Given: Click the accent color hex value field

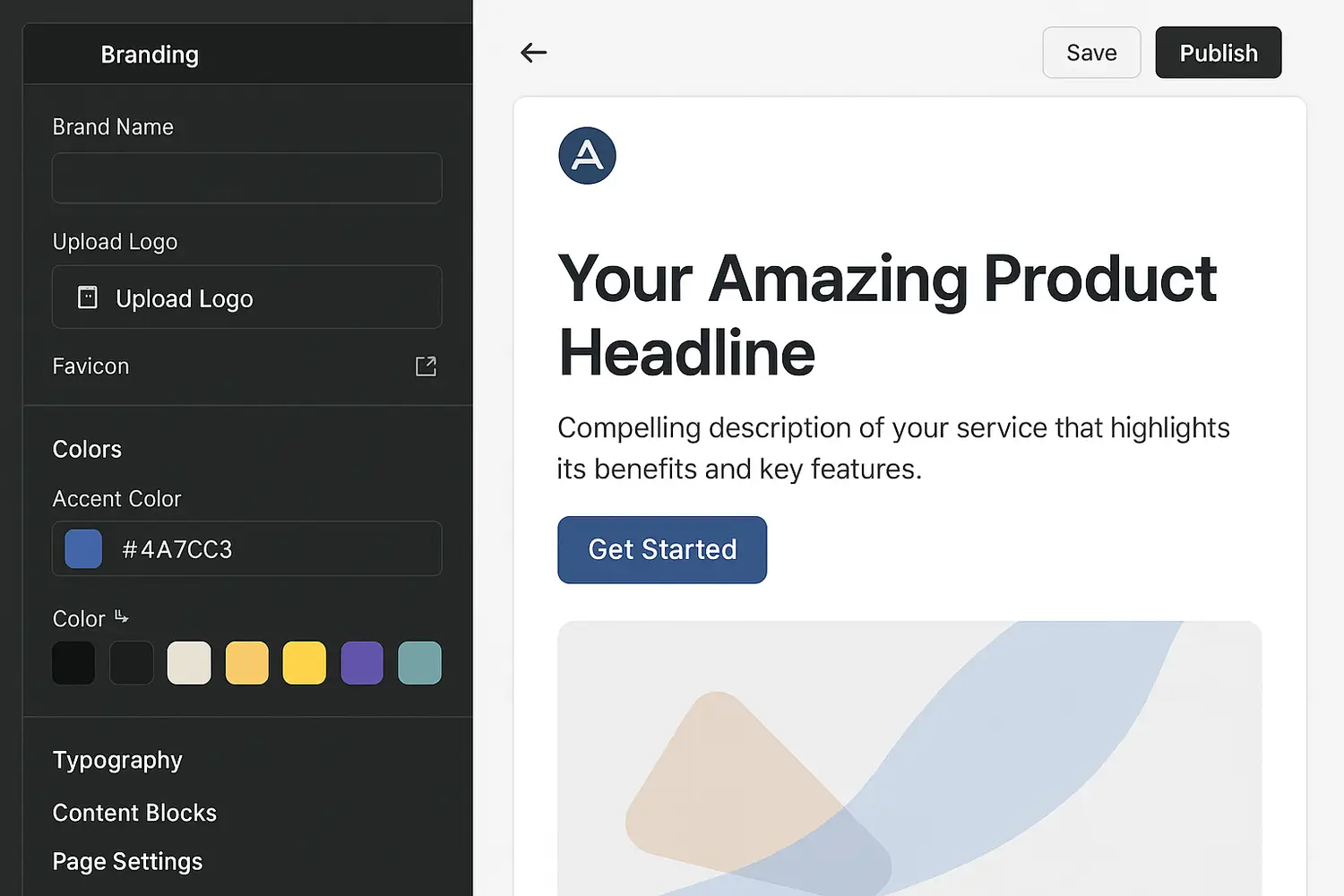Looking at the screenshot, I should click(x=269, y=548).
